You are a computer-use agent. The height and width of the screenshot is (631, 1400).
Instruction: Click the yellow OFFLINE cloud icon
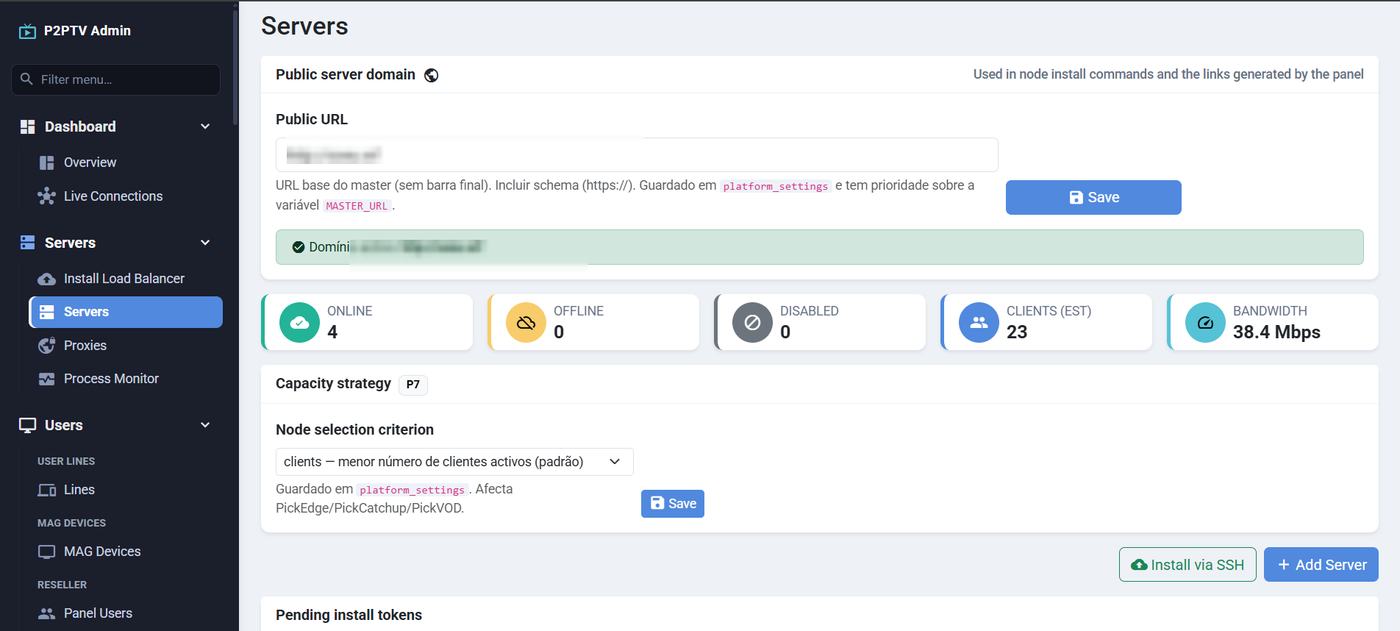coord(526,323)
